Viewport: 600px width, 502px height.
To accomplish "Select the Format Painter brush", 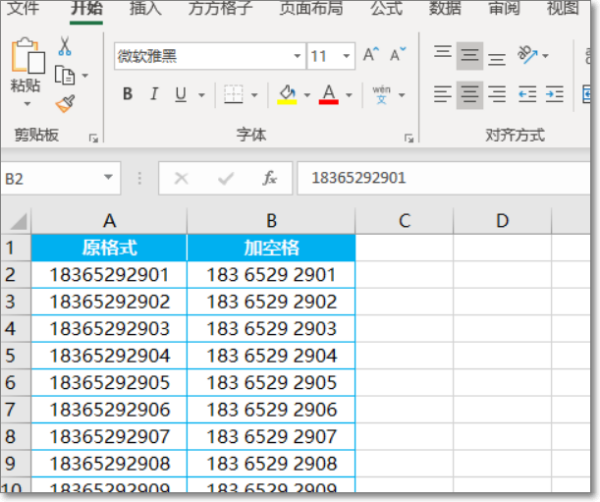I will tap(65, 104).
